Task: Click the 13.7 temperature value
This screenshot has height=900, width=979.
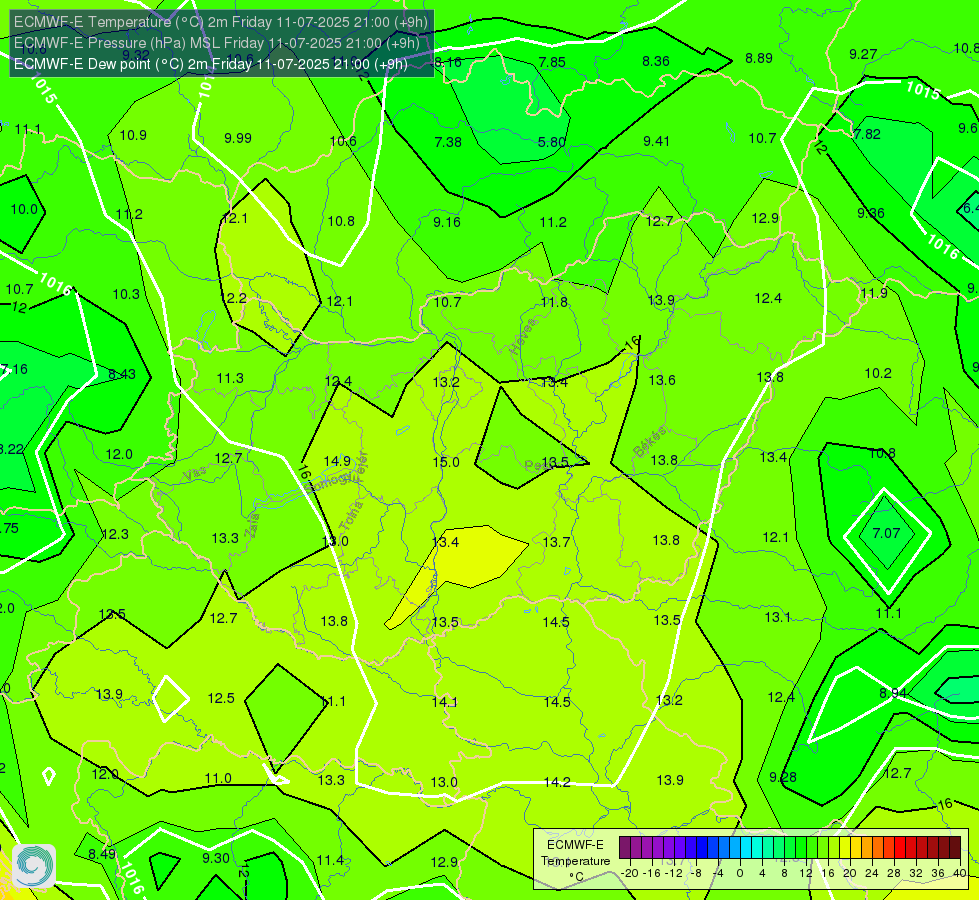Action: pyautogui.click(x=556, y=542)
